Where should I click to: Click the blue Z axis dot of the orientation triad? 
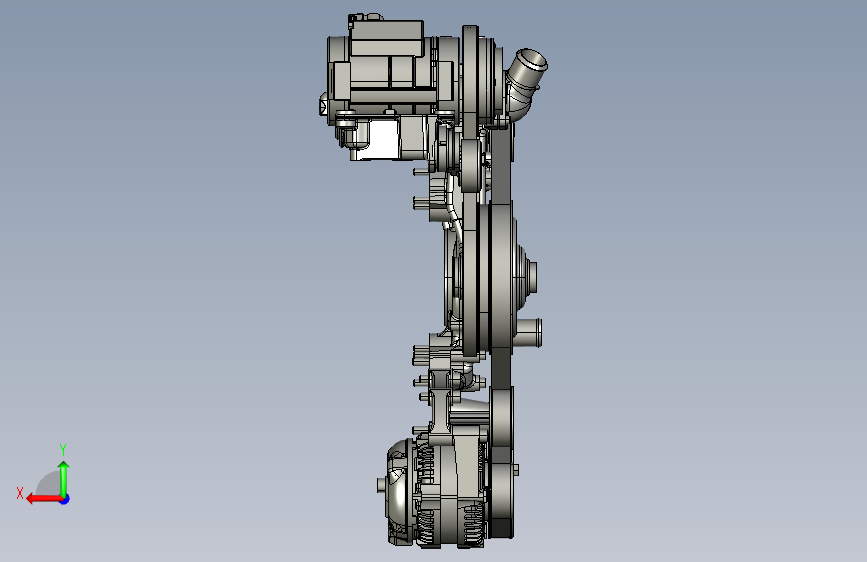tap(65, 499)
